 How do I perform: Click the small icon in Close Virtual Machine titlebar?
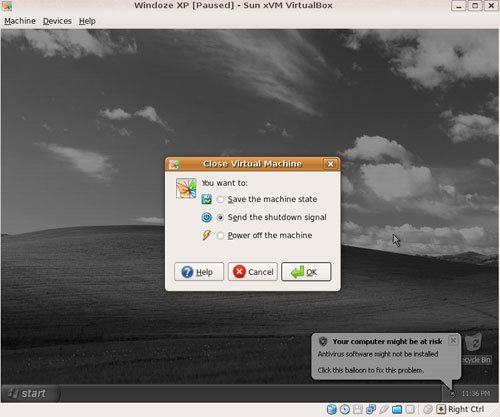pyautogui.click(x=174, y=164)
